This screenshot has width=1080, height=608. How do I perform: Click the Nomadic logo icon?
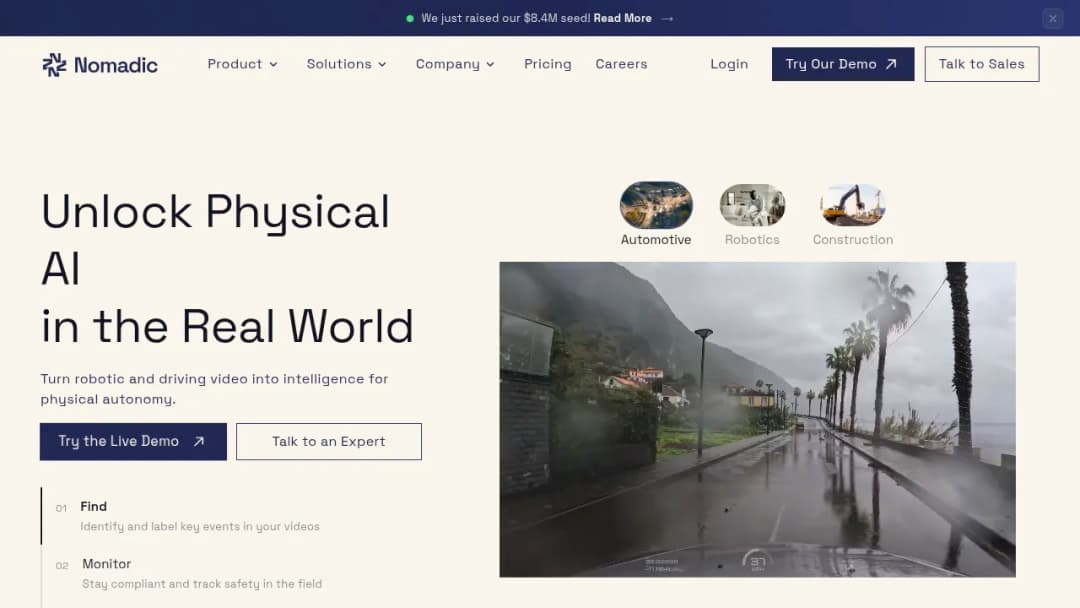click(x=54, y=65)
